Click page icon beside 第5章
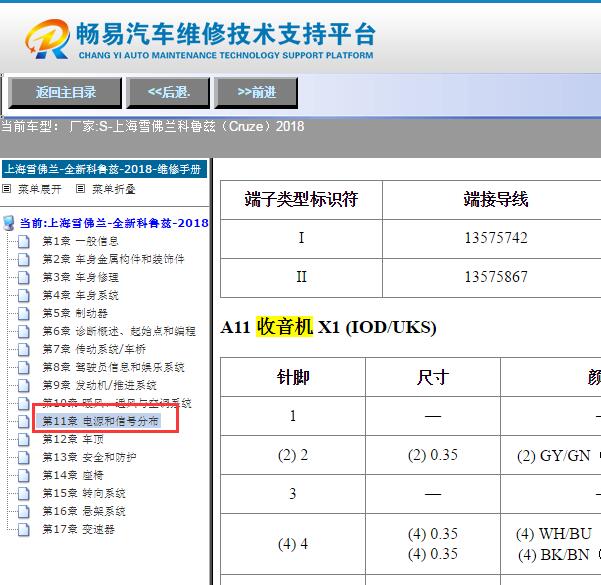The width and height of the screenshot is (601, 585). pos(24,314)
